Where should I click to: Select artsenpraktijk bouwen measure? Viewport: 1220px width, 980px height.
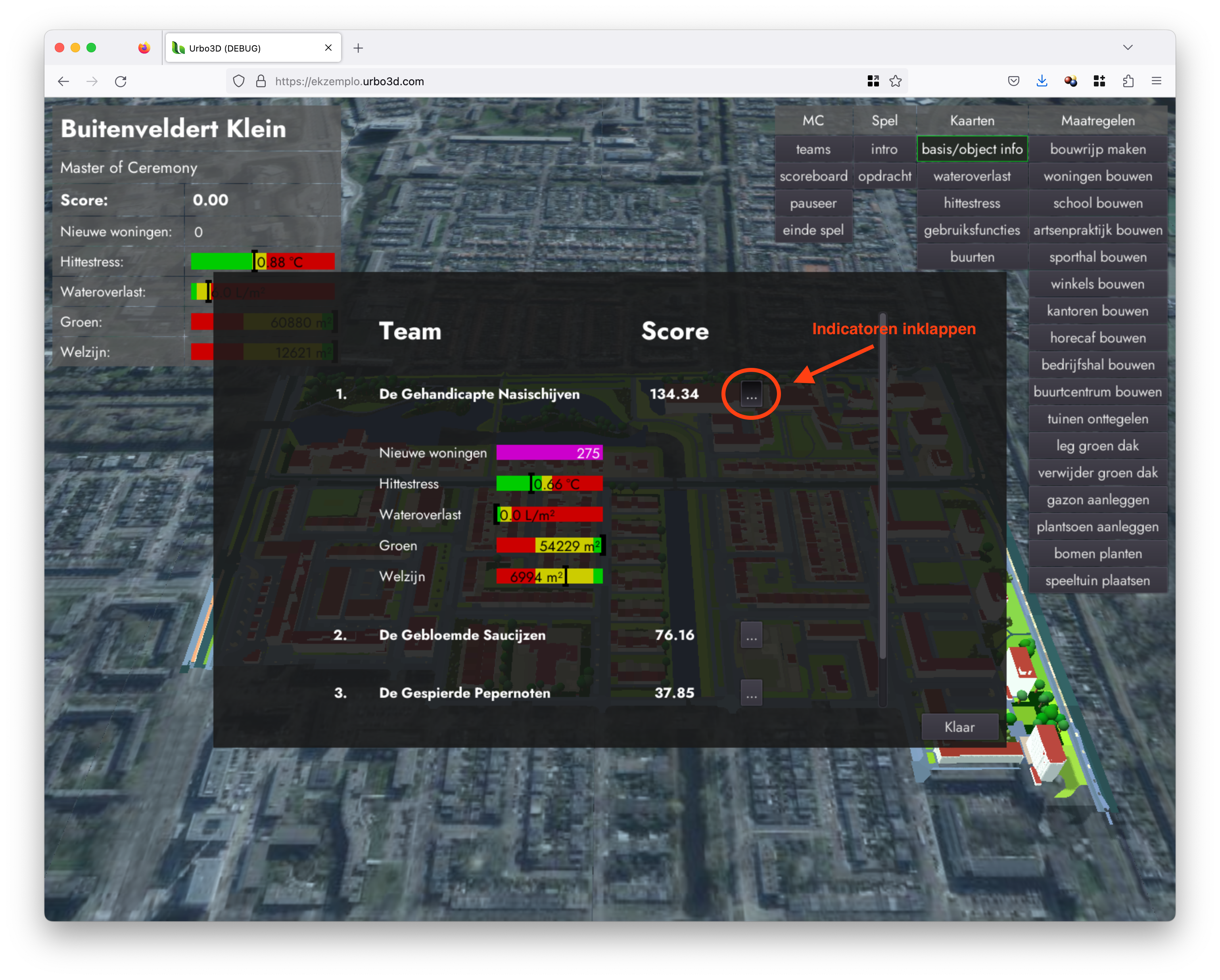pyautogui.click(x=1098, y=230)
